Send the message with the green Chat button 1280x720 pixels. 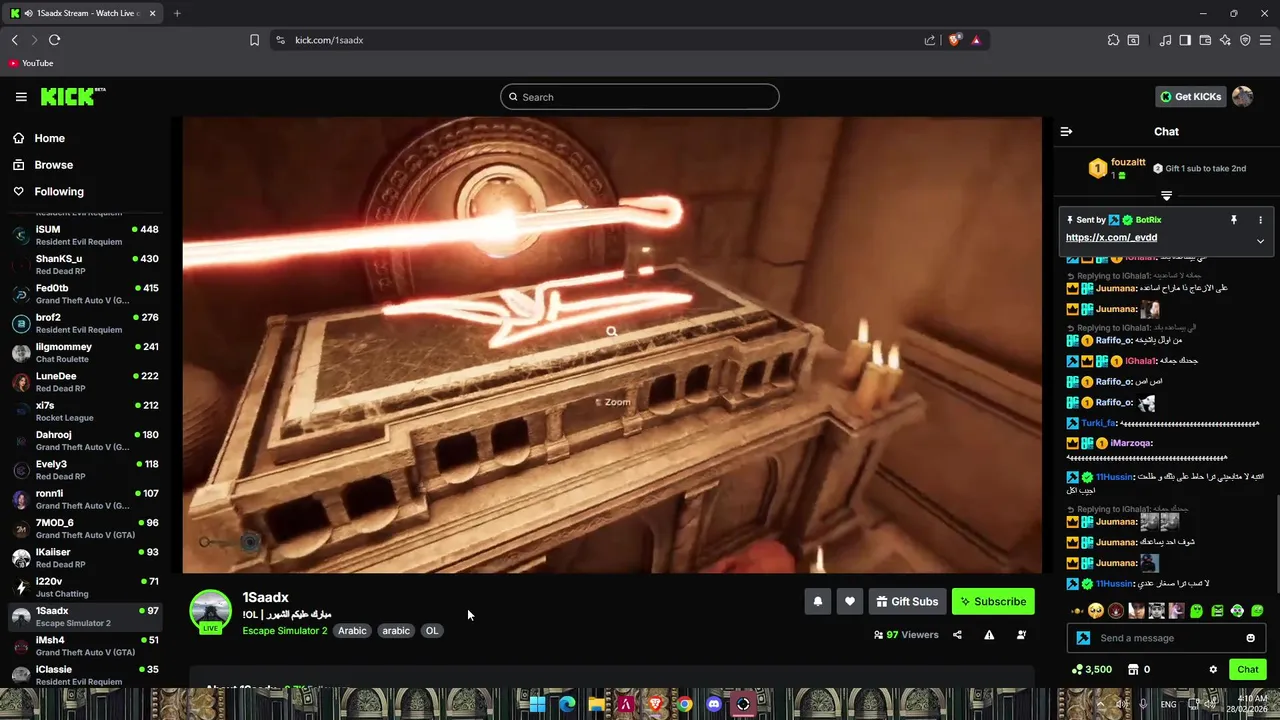point(1247,670)
